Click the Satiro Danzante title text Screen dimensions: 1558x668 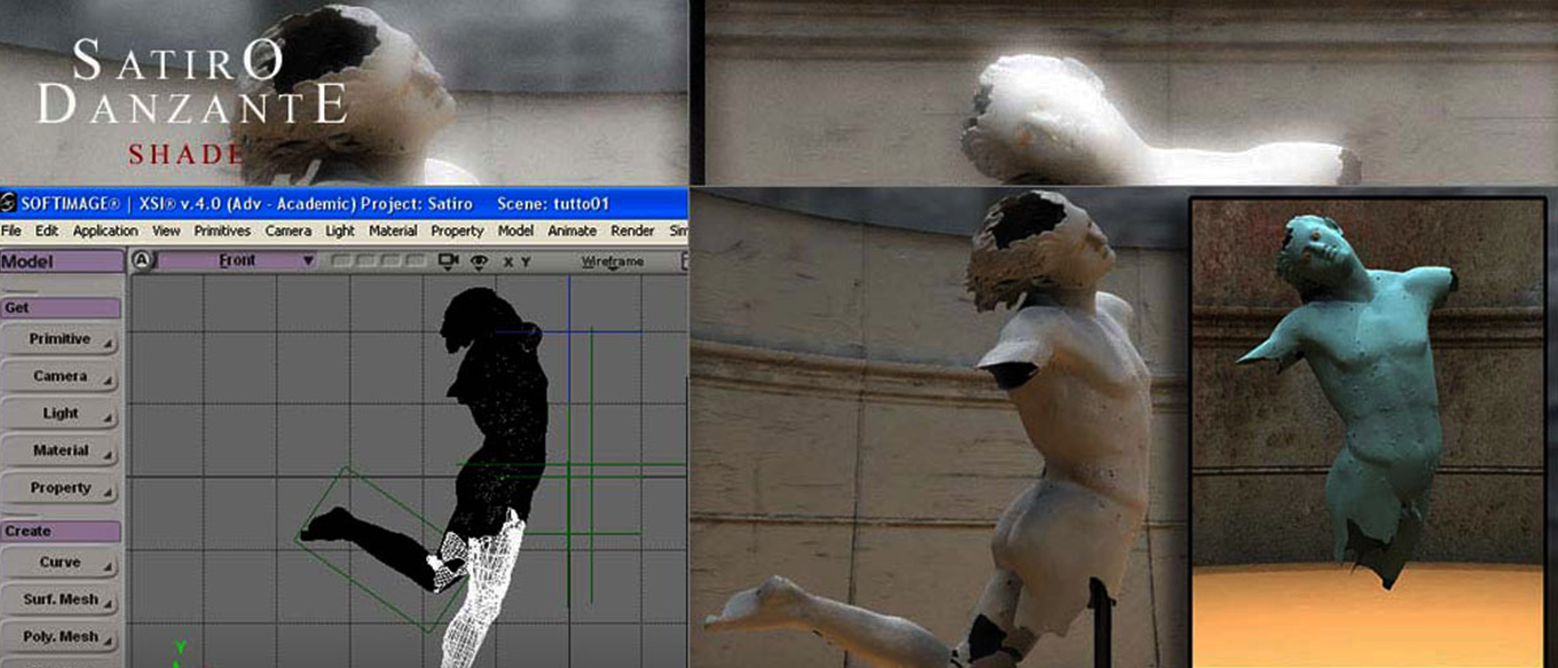192,82
